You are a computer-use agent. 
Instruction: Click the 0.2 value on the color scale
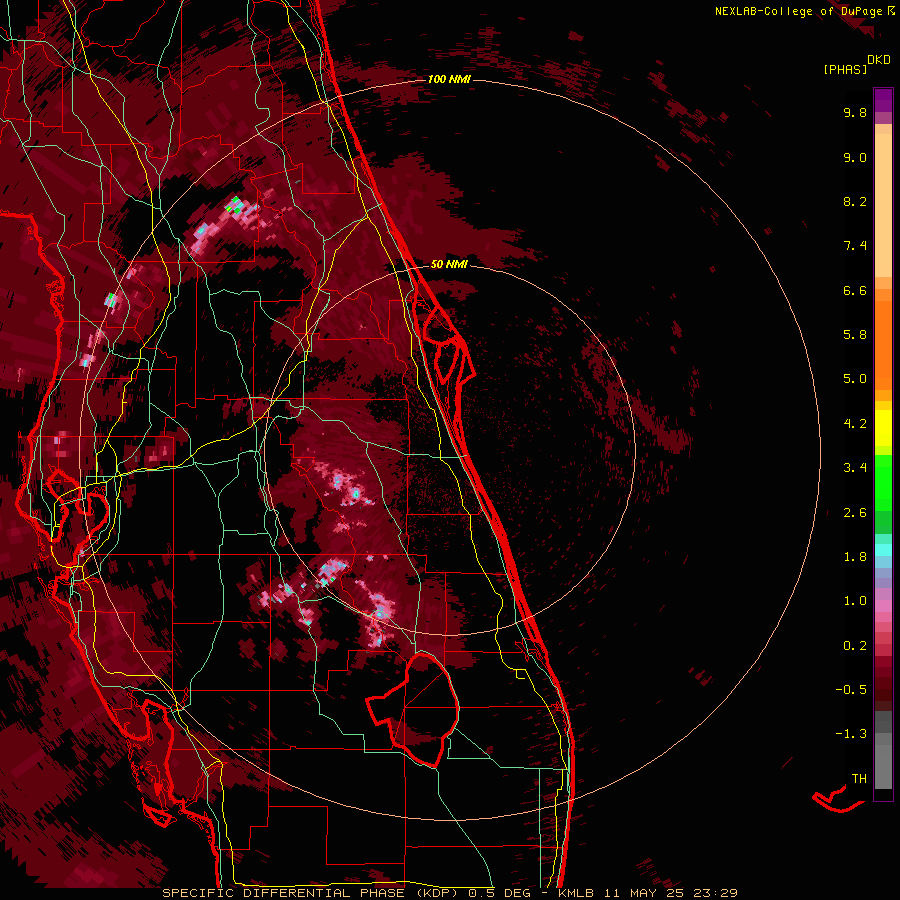tap(855, 646)
